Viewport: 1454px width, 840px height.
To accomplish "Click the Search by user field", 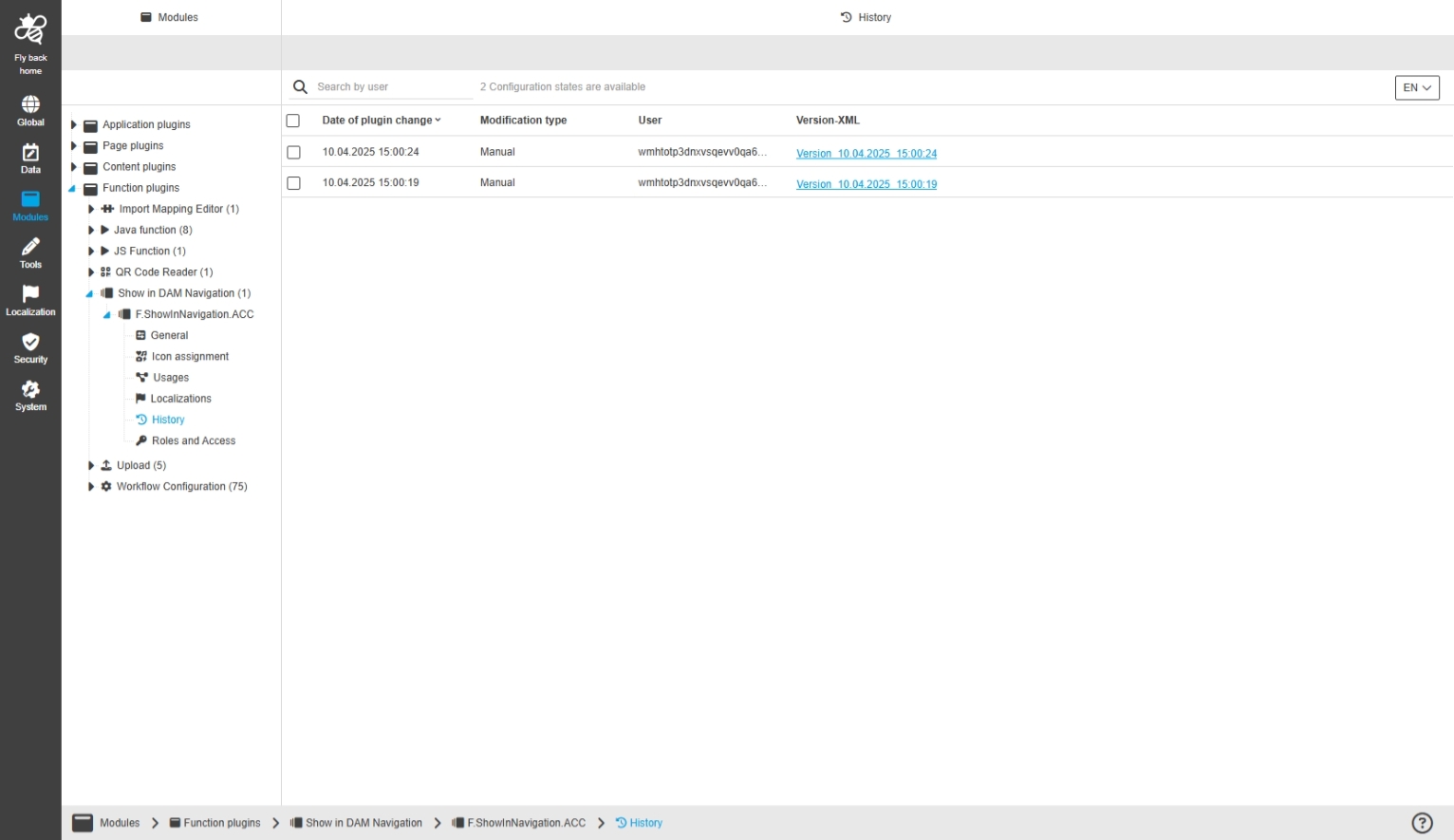I will (x=392, y=87).
